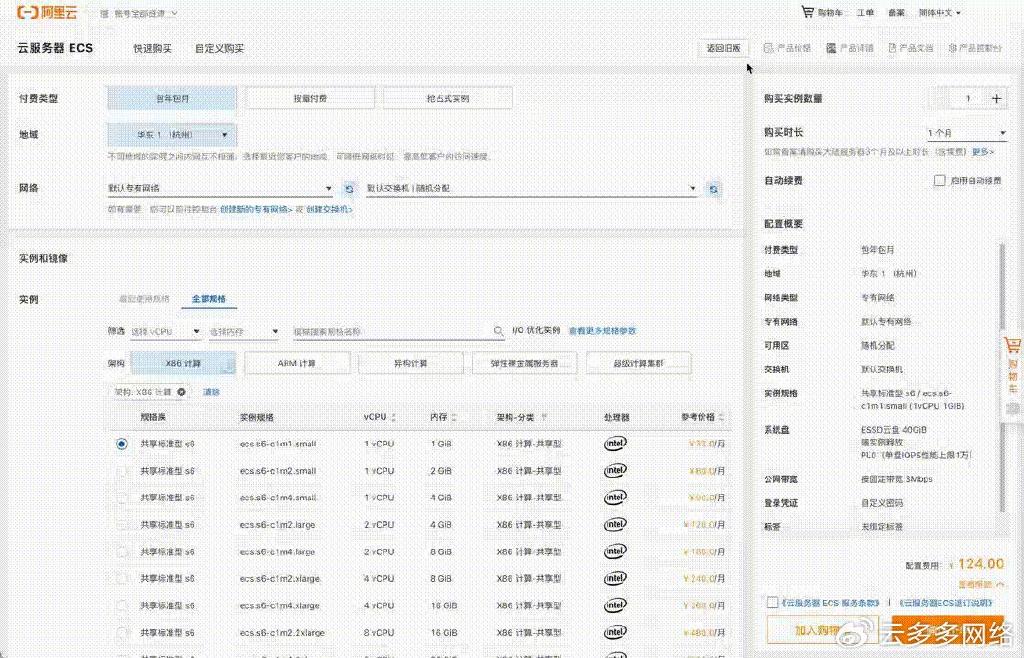The width and height of the screenshot is (1024, 658).
Task: Remove the 架构: X86 计算 filter tag
Action: point(182,392)
